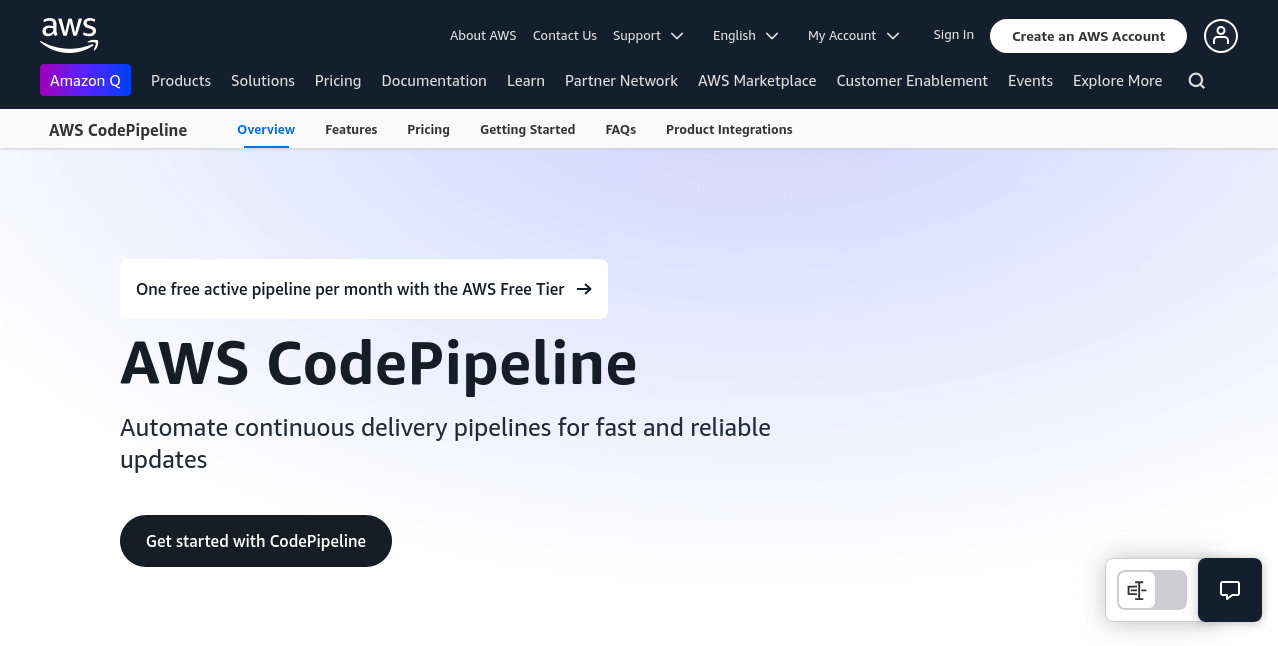Viewport: 1278px width, 646px height.
Task: Click Get started with CodePipeline button
Action: (256, 541)
